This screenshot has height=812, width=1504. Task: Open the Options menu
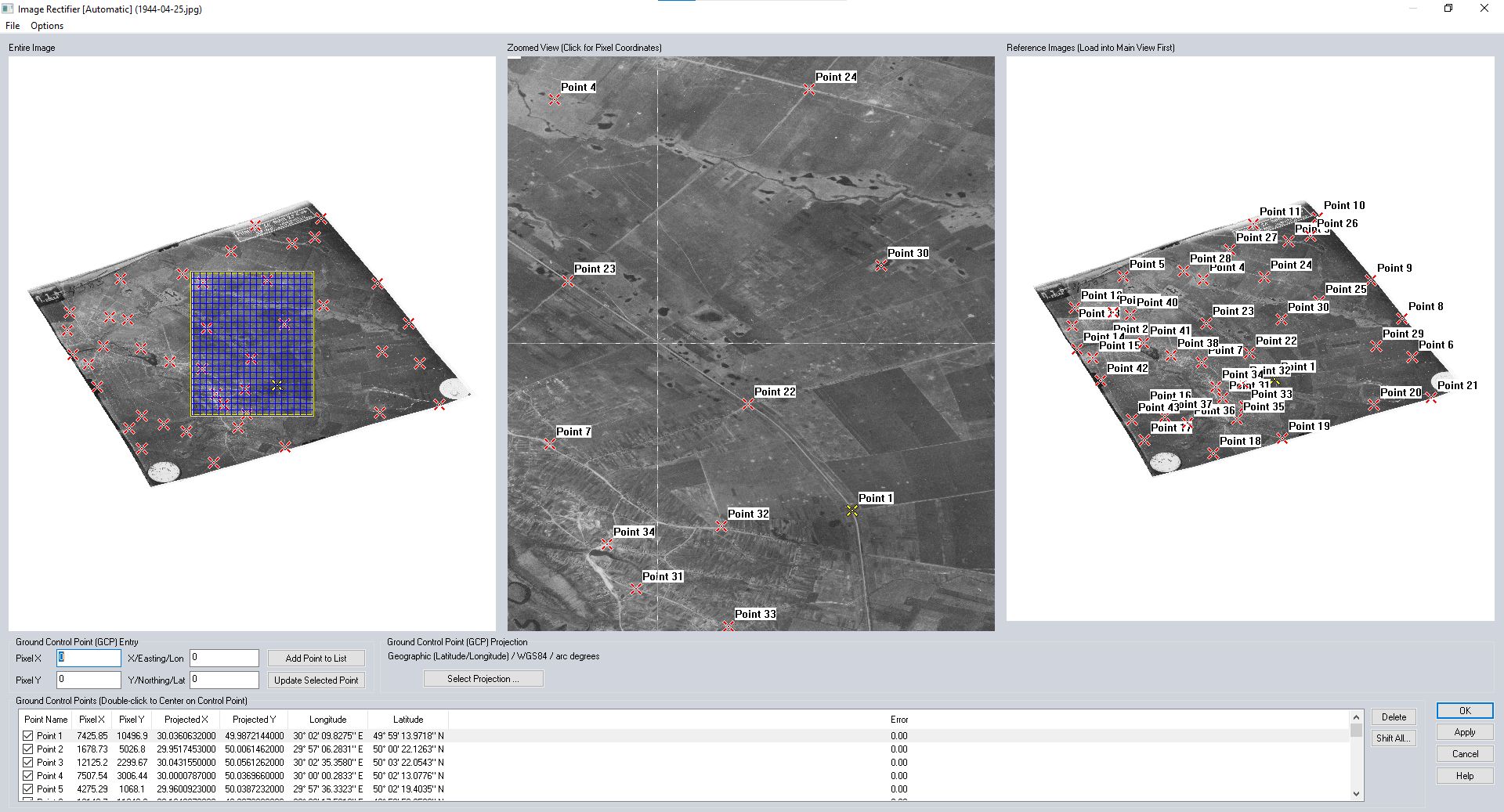click(47, 26)
